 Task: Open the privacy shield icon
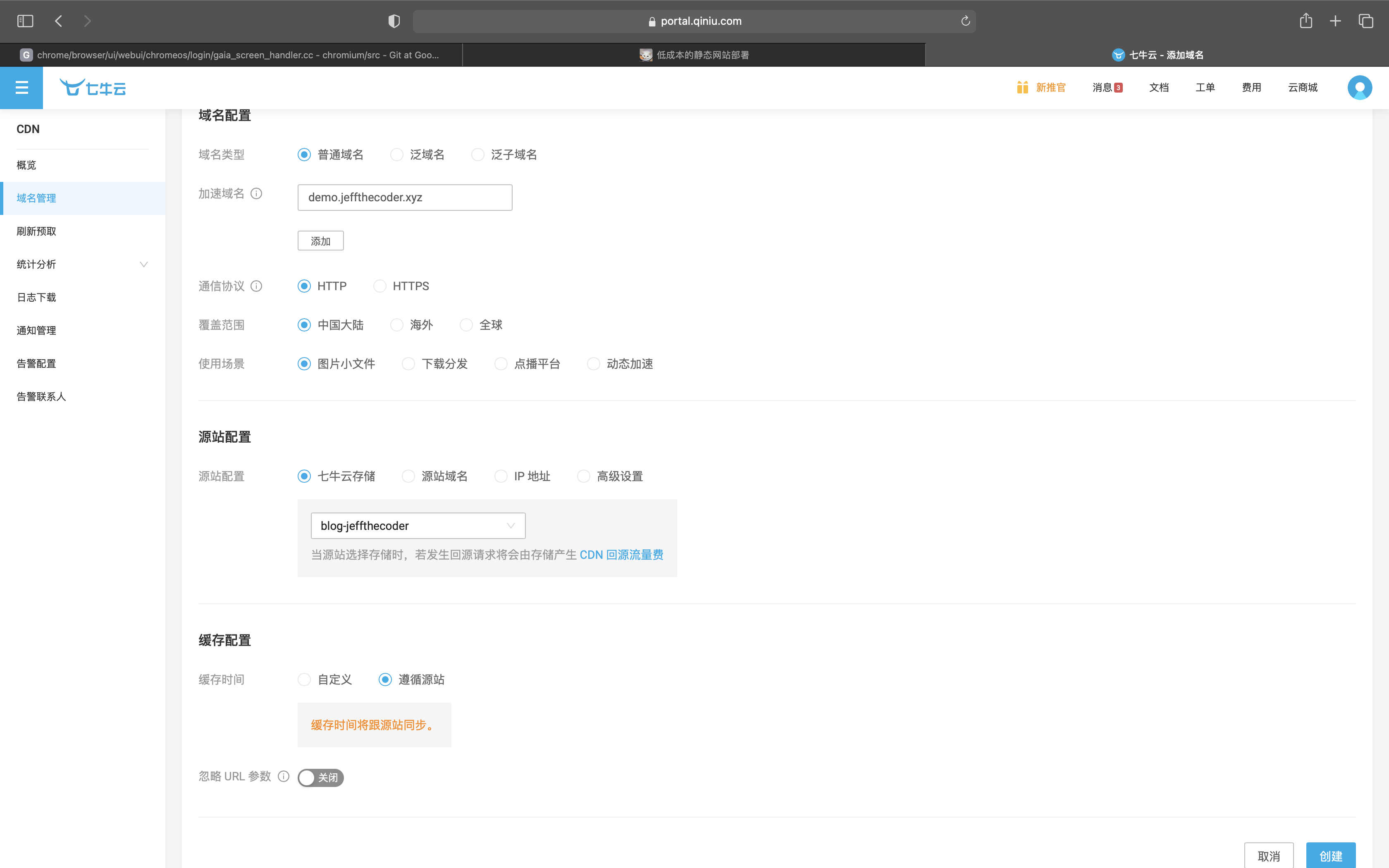[394, 21]
